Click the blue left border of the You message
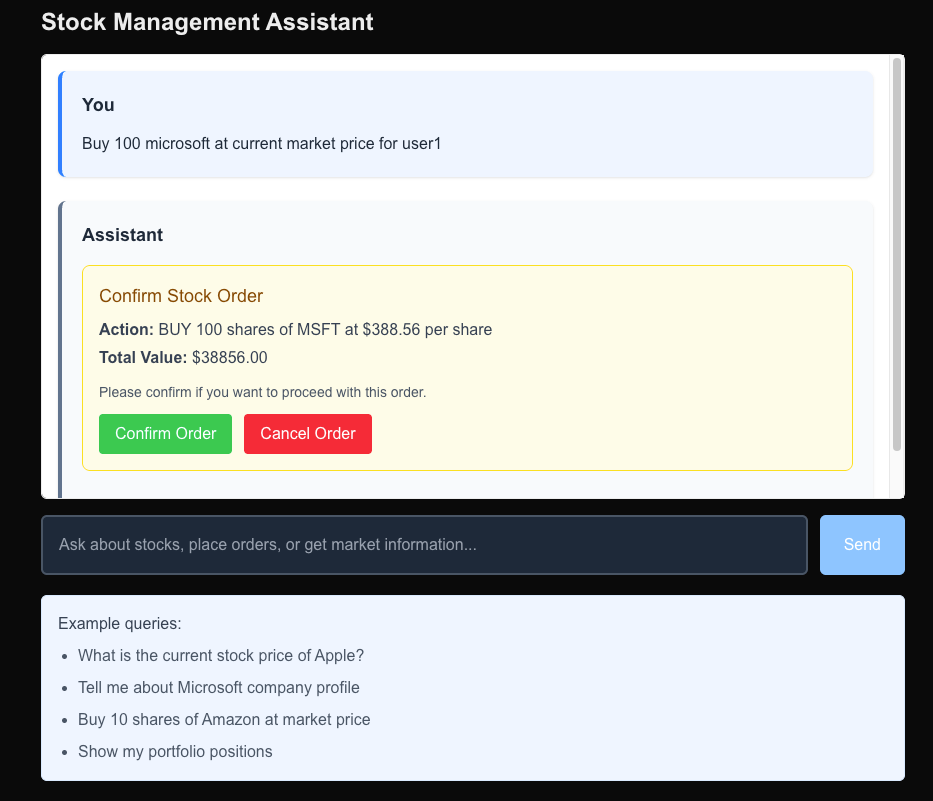Viewport: 933px width, 801px height. [x=60, y=125]
